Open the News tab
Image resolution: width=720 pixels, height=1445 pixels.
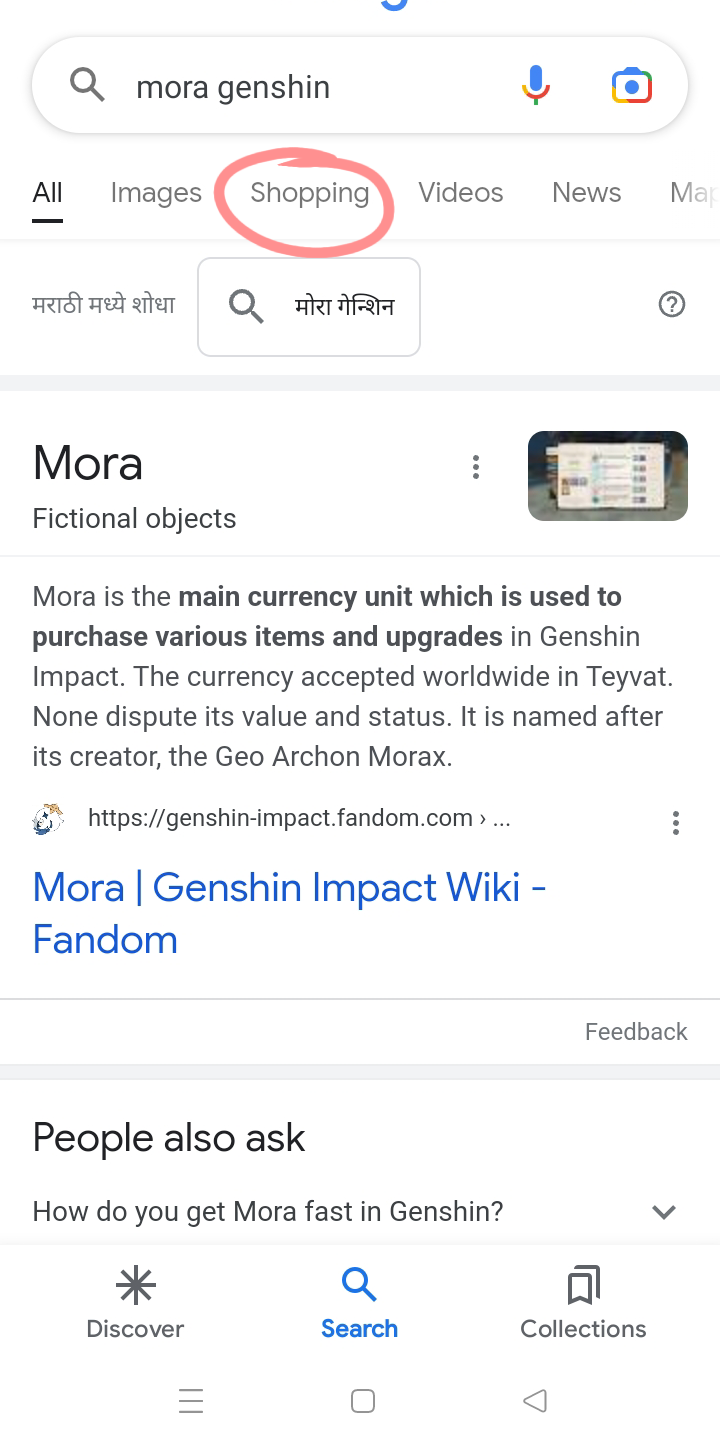(x=586, y=192)
